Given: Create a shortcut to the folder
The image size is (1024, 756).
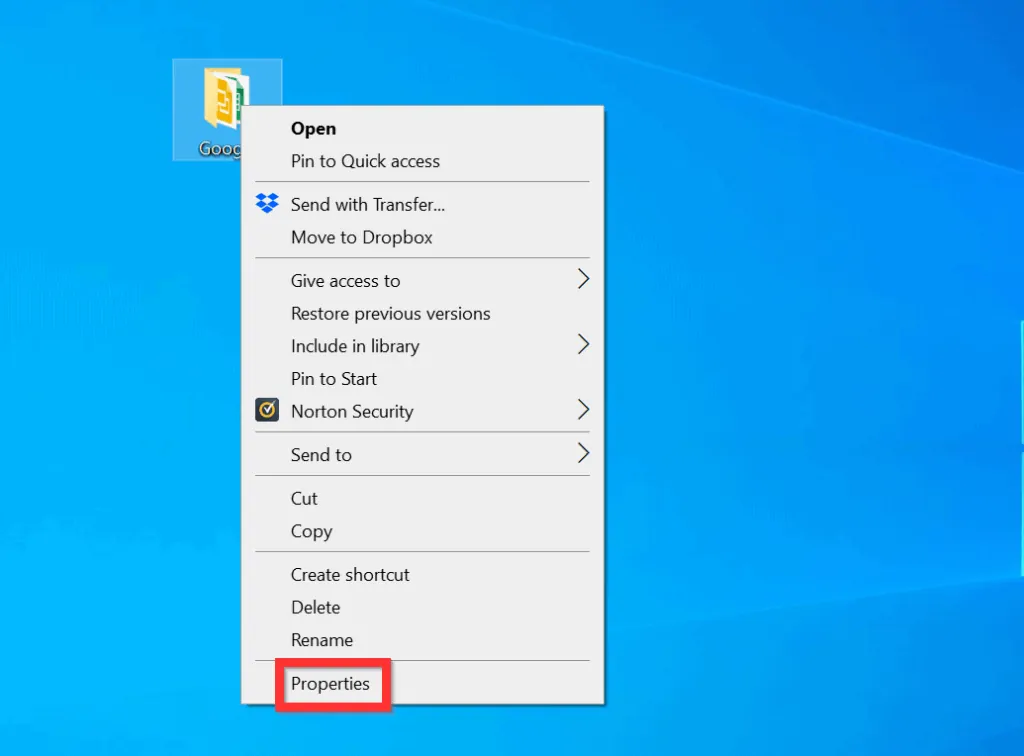Looking at the screenshot, I should pyautogui.click(x=350, y=574).
